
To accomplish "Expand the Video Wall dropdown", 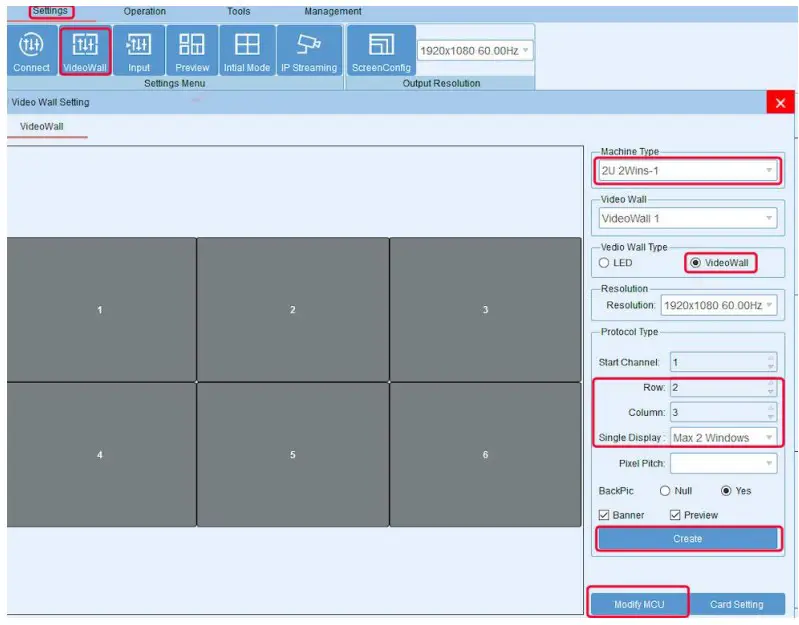I will coord(687,219).
